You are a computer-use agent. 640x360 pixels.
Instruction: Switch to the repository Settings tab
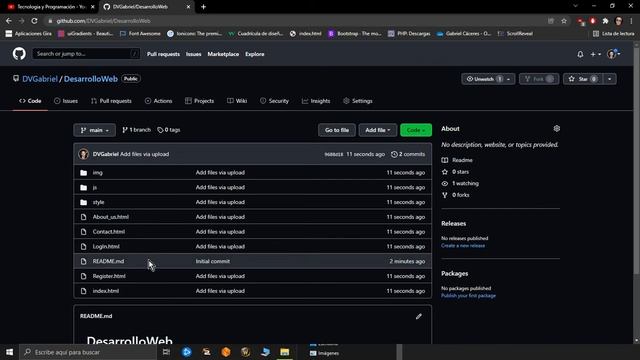pos(358,101)
